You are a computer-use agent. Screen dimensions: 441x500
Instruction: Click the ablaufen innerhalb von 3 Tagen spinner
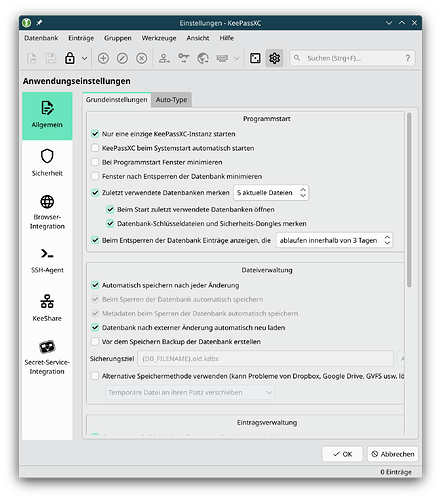pyautogui.click(x=335, y=240)
